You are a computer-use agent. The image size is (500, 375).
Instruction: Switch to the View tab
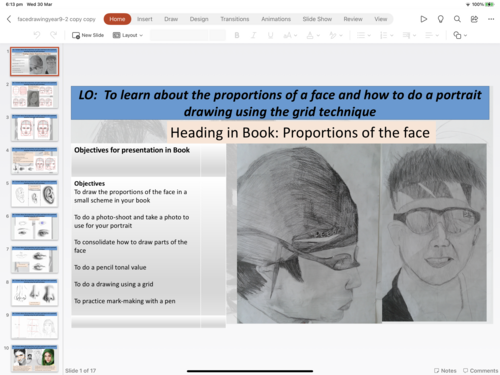381,19
